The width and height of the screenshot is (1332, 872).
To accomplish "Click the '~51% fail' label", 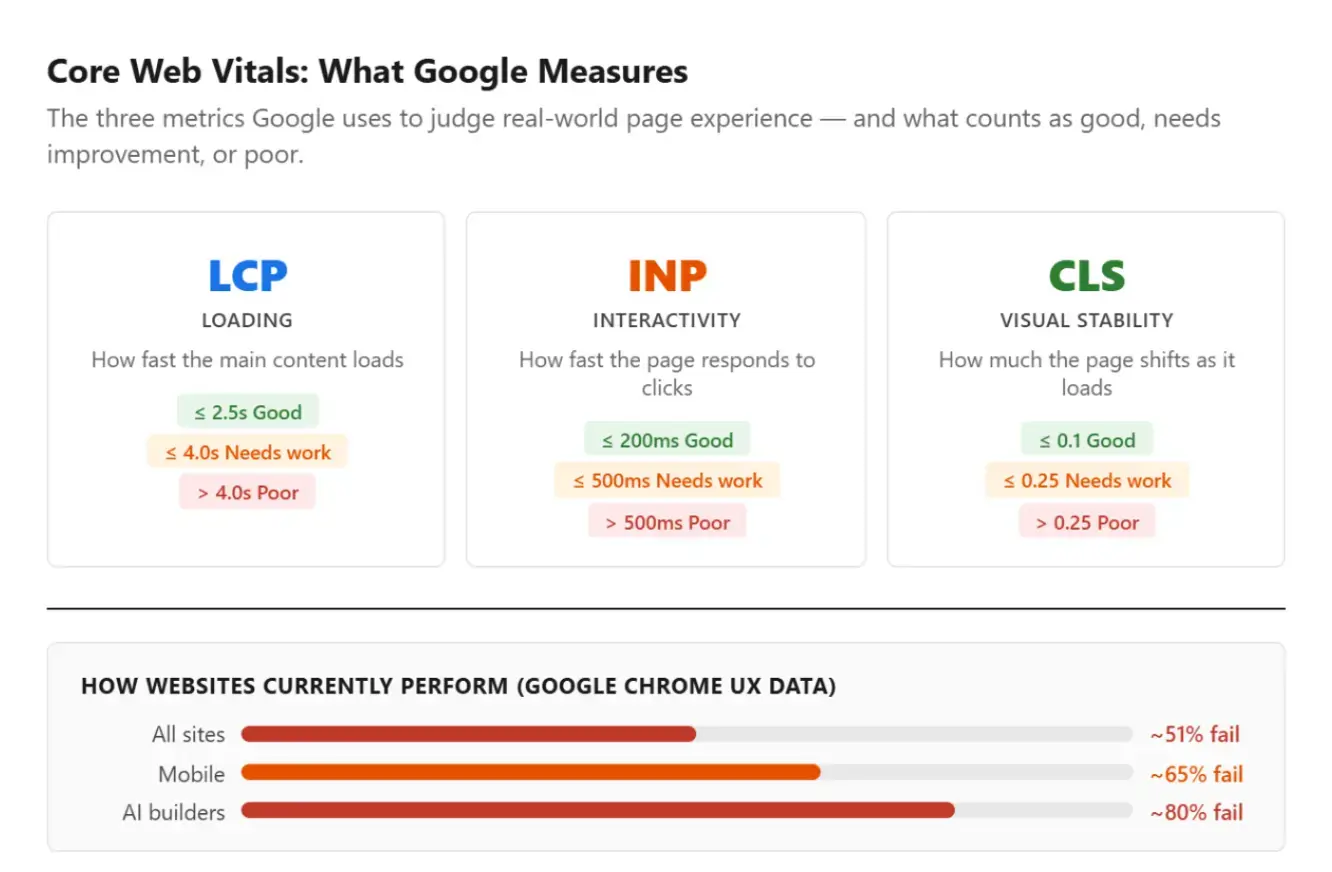I will point(1195,735).
